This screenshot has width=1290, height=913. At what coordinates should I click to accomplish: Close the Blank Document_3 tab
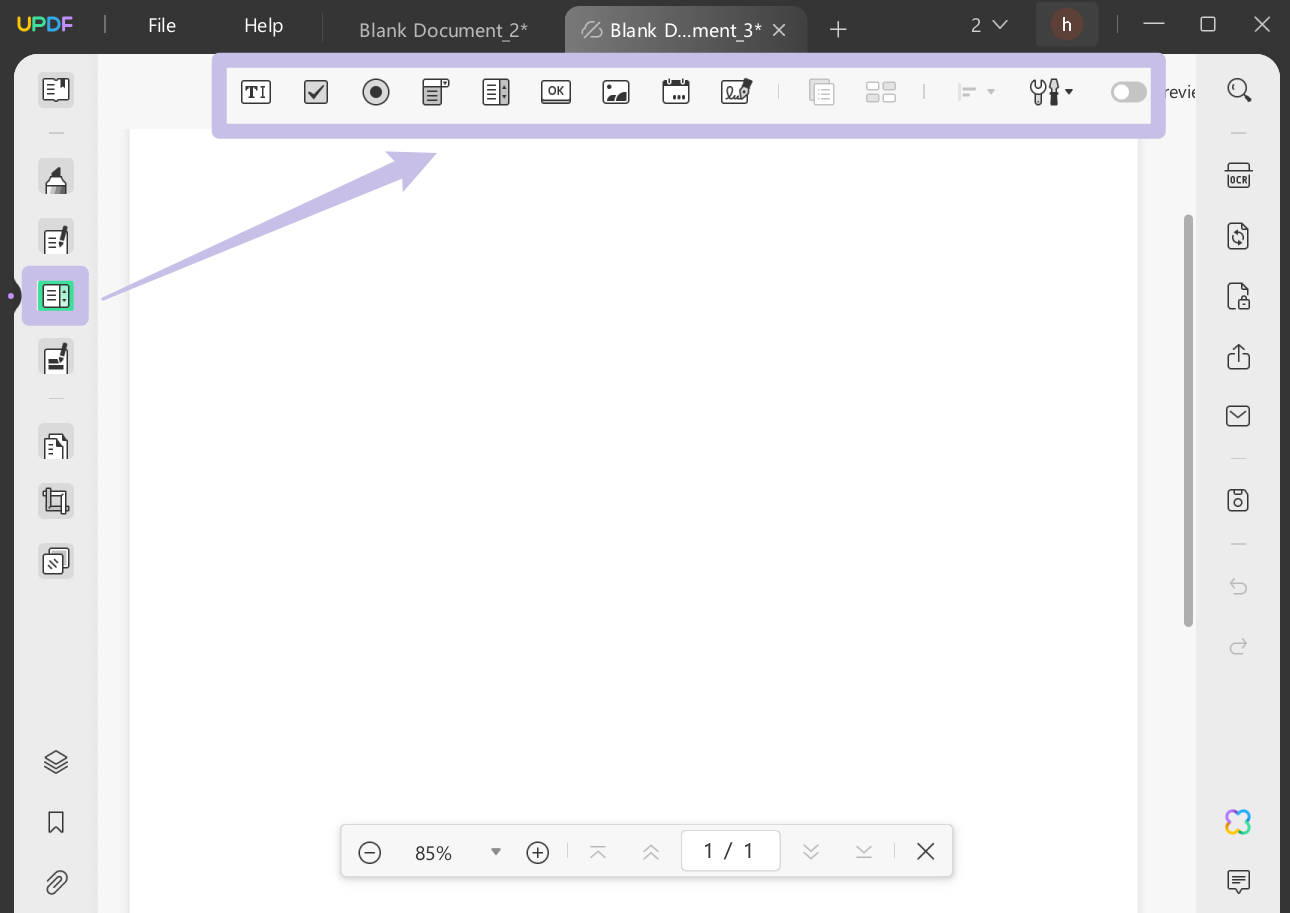click(x=779, y=30)
